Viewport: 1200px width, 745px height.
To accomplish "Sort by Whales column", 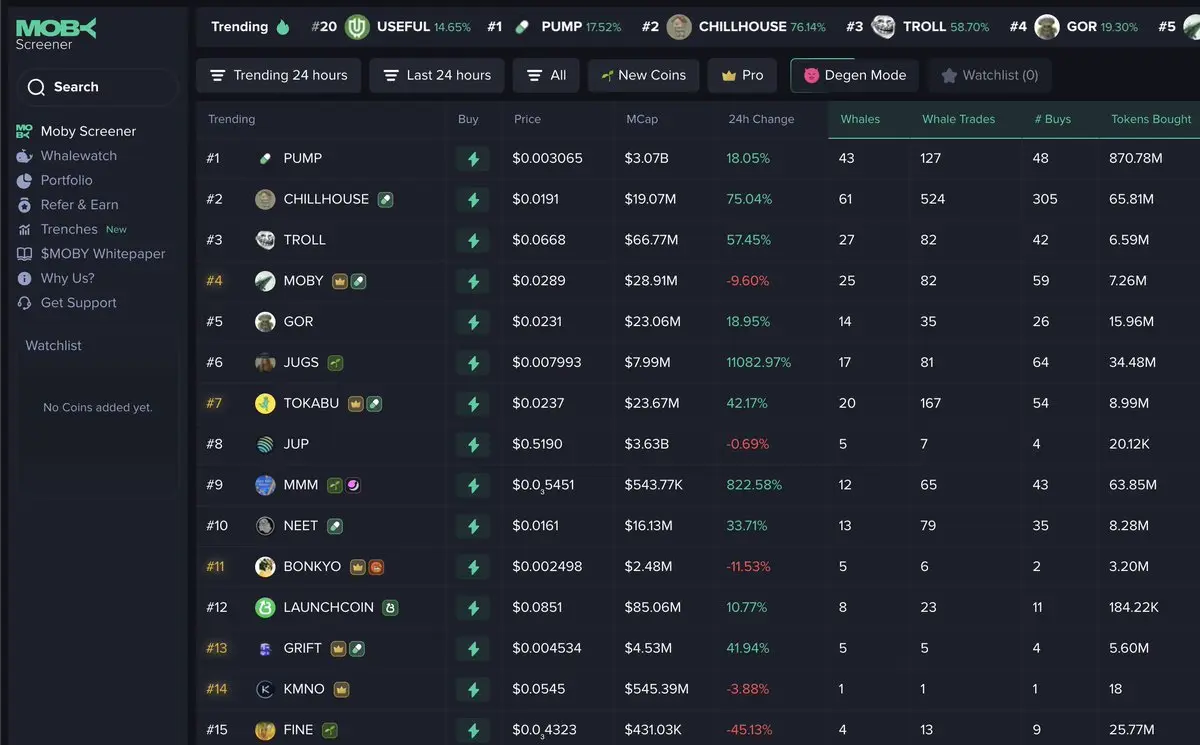I will (x=860, y=119).
